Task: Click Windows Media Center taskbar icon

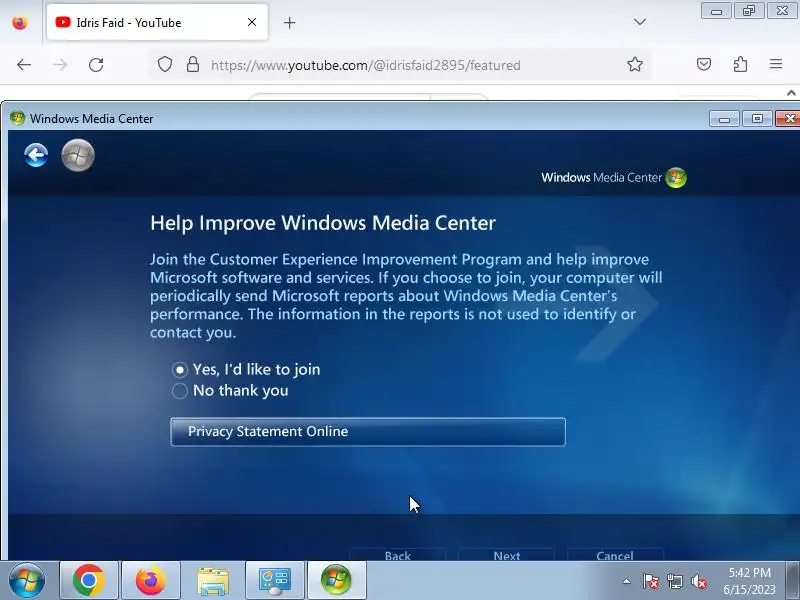Action: [x=337, y=580]
